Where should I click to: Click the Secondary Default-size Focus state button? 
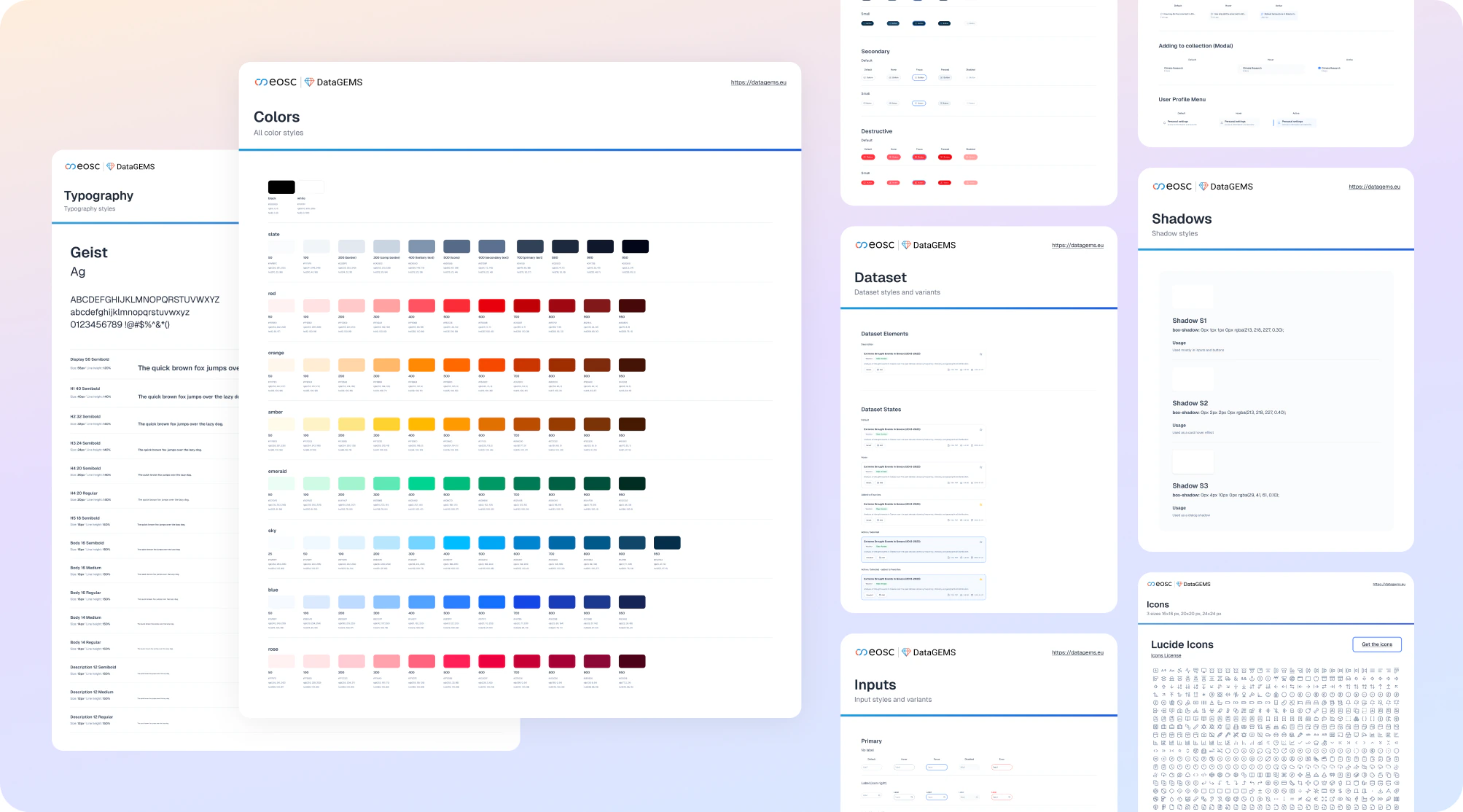coord(919,77)
